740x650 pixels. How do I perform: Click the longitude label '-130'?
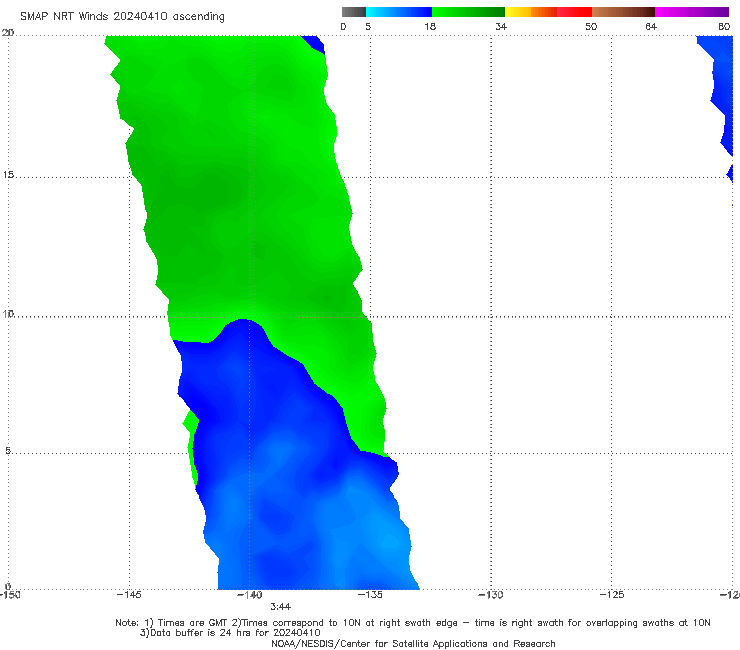pyautogui.click(x=491, y=595)
